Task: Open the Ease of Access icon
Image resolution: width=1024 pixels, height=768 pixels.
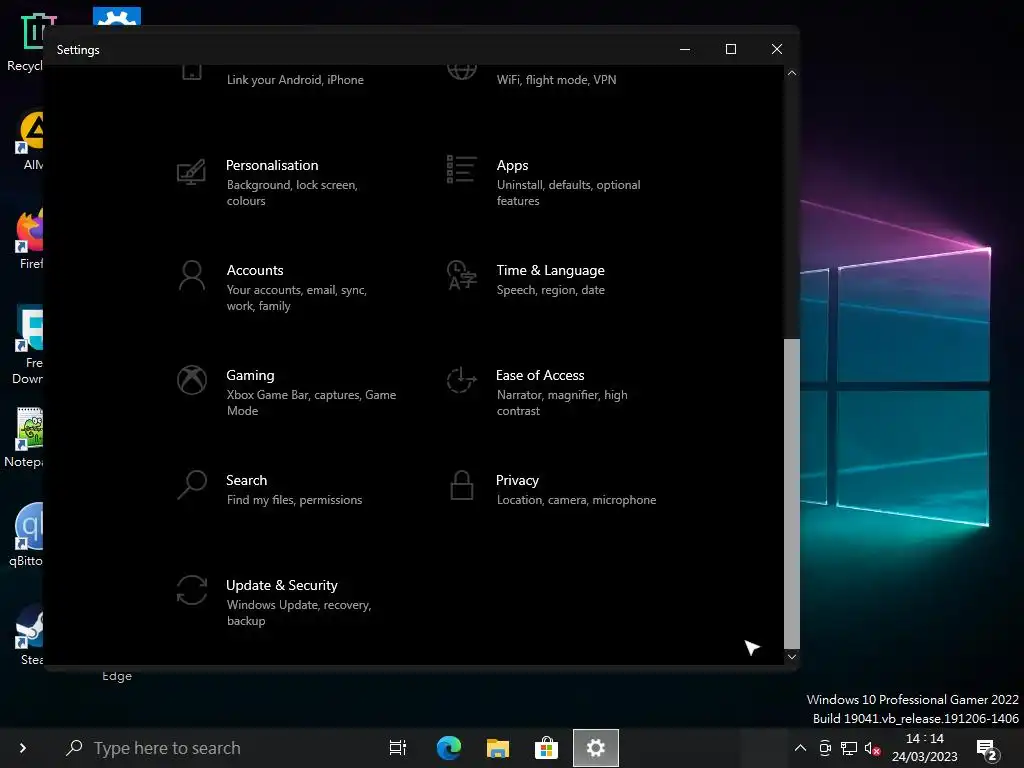Action: point(462,380)
